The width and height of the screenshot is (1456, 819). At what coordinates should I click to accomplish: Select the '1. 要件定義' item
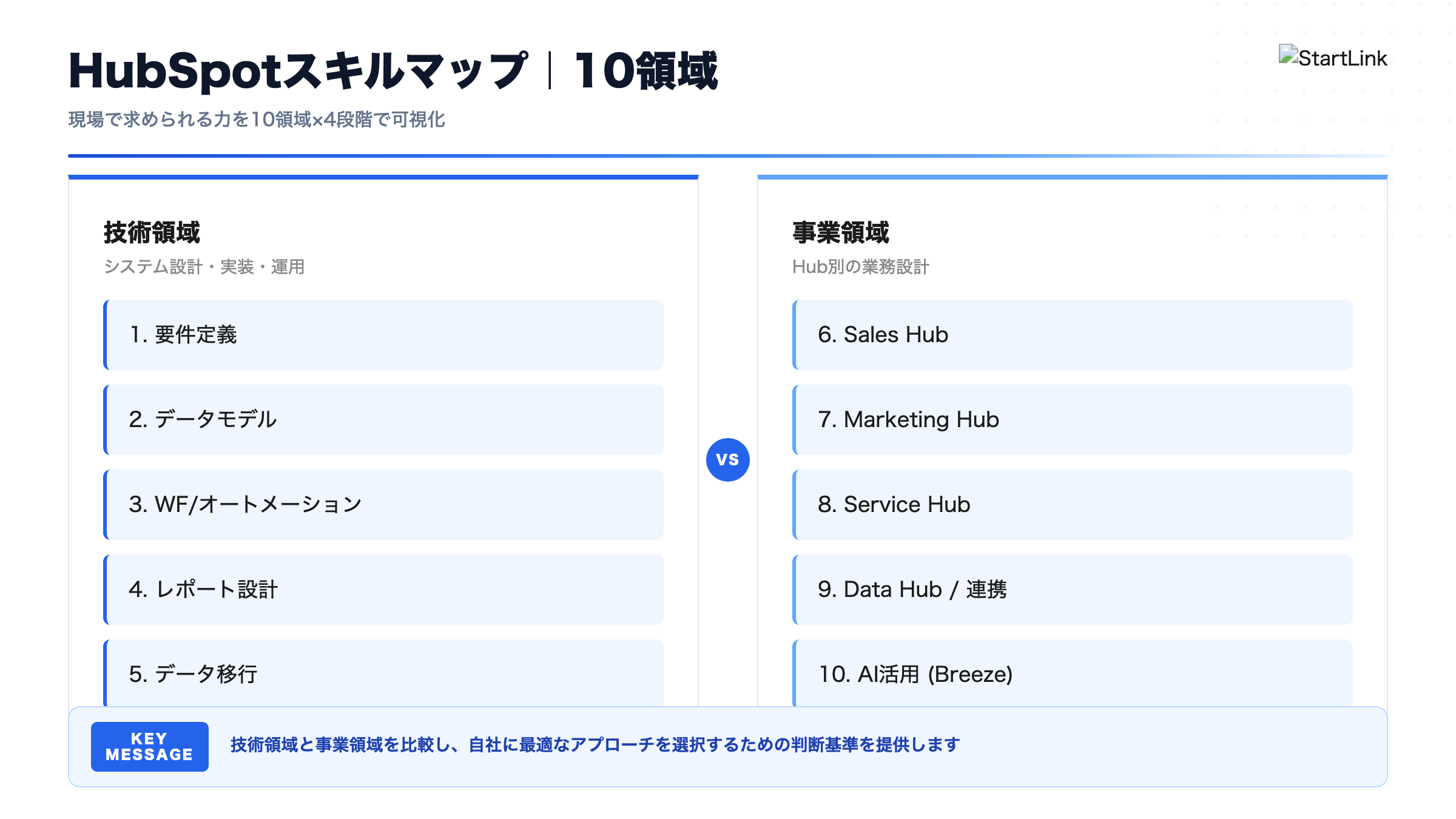click(x=383, y=335)
